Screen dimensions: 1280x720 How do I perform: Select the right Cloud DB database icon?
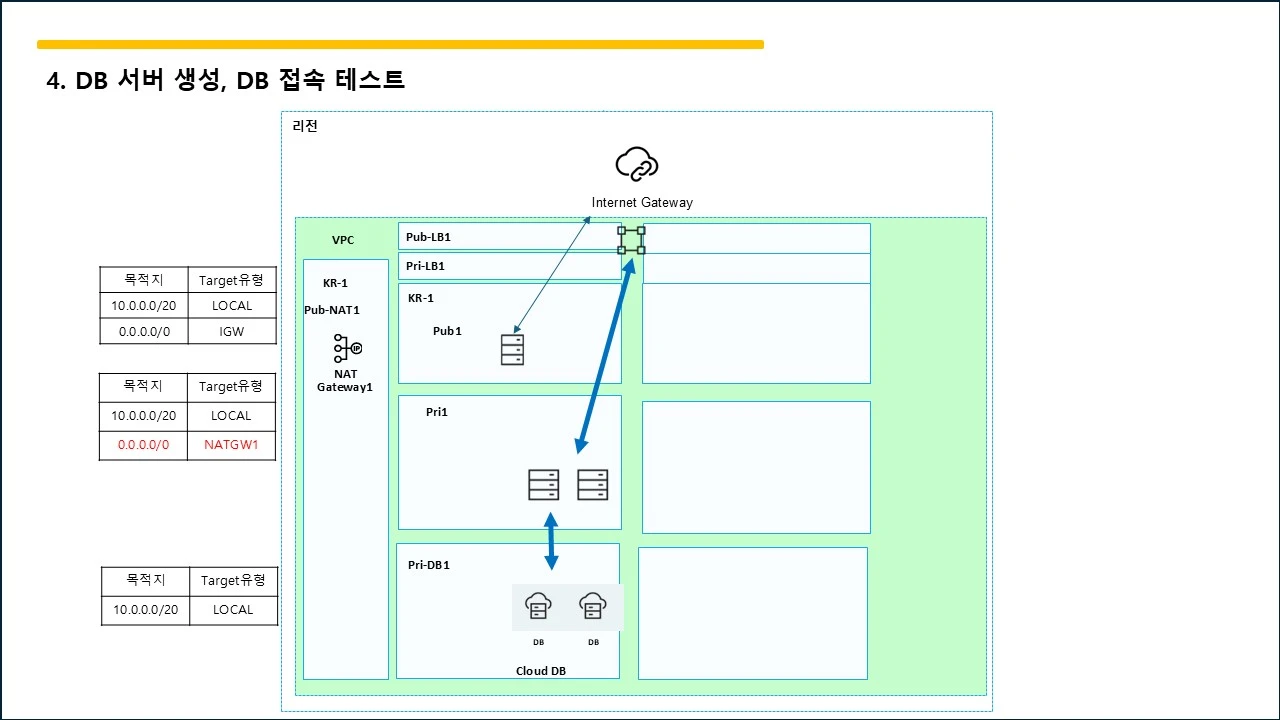(593, 606)
